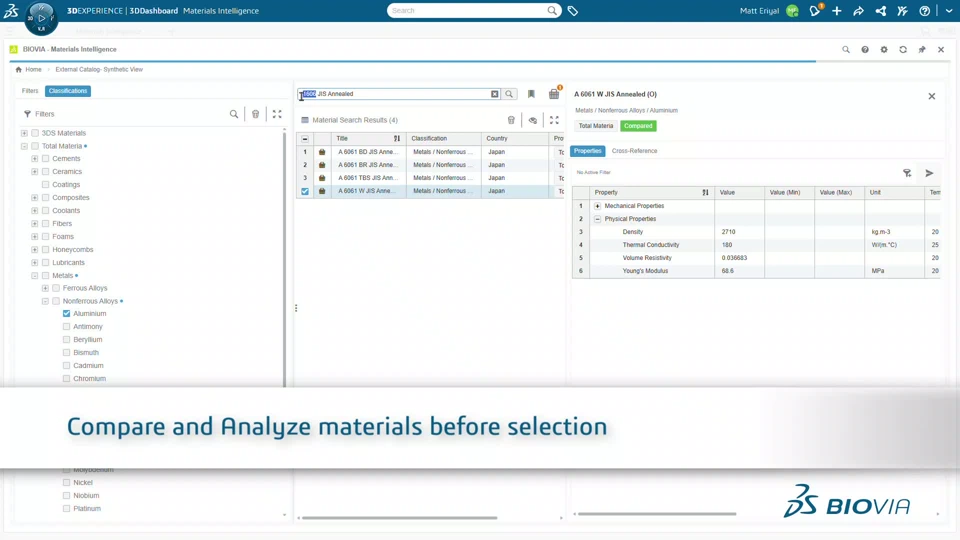Screen dimensions: 960x540
Task: Switch to the Cross-Reference tab
Action: [634, 151]
